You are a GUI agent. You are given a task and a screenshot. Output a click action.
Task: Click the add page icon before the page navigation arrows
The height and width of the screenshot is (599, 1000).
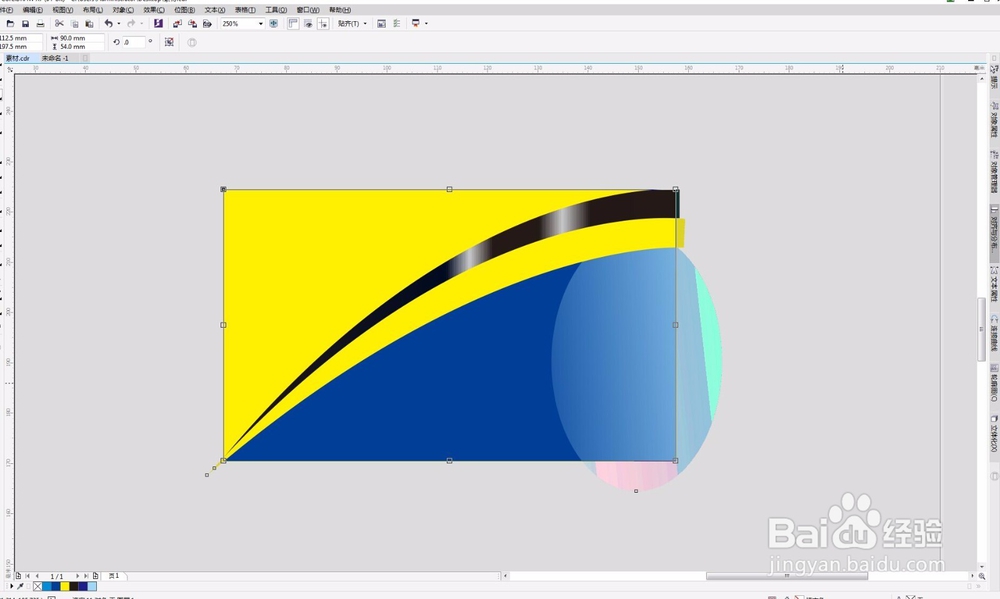18,576
